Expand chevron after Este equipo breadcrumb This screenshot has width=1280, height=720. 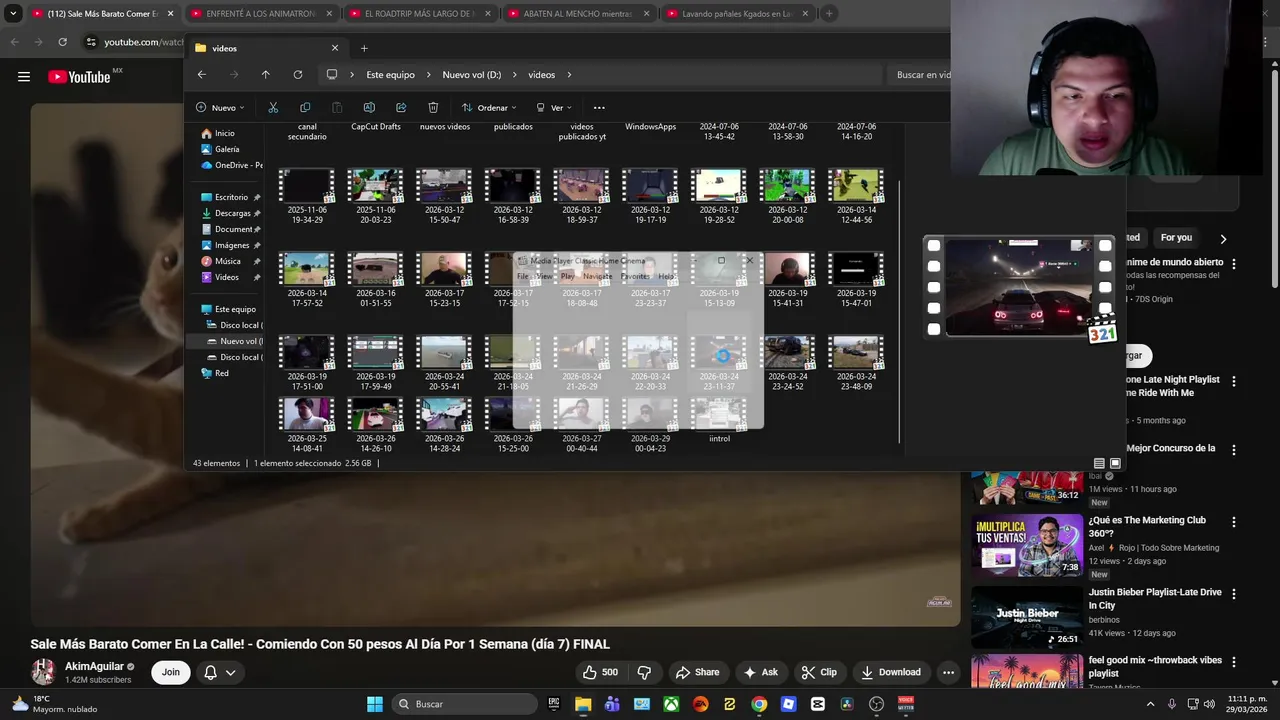[x=427, y=75]
